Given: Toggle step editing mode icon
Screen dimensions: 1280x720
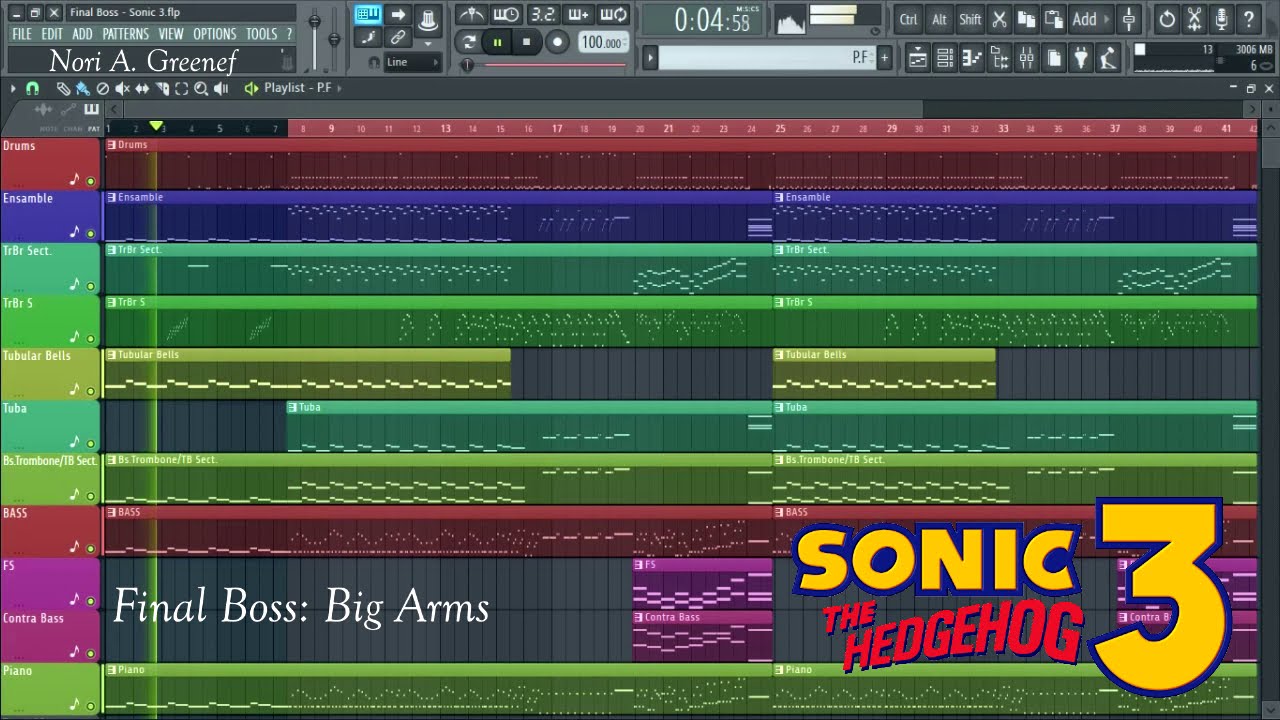Looking at the screenshot, I should 369,38.
